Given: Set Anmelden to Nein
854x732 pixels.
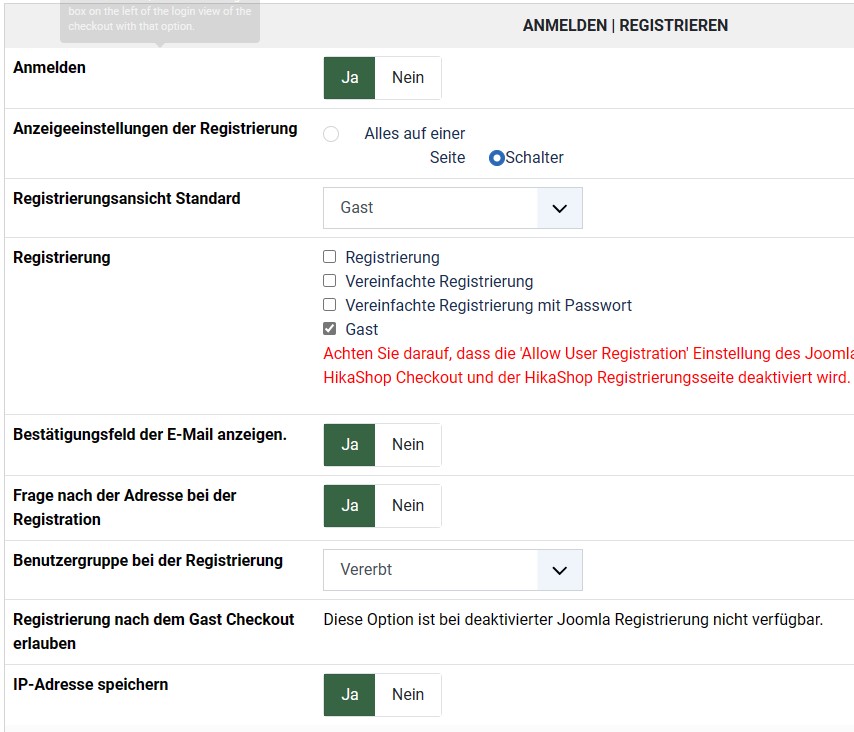Looking at the screenshot, I should point(408,78).
